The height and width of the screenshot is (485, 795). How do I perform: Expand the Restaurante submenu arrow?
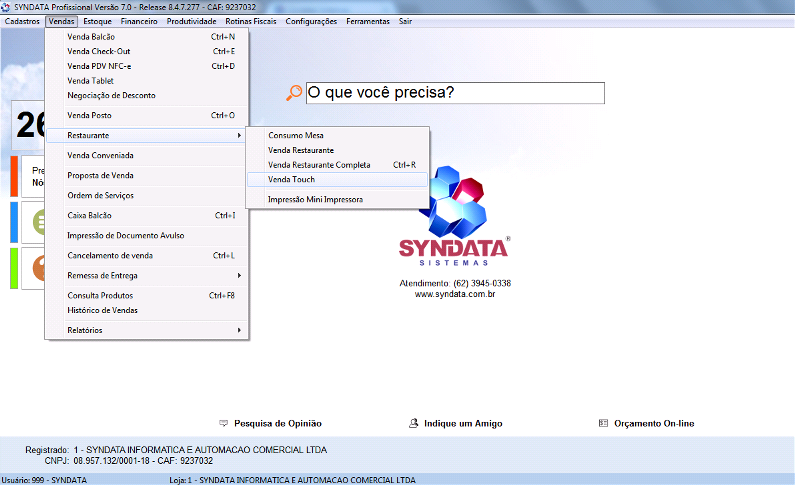[239, 135]
